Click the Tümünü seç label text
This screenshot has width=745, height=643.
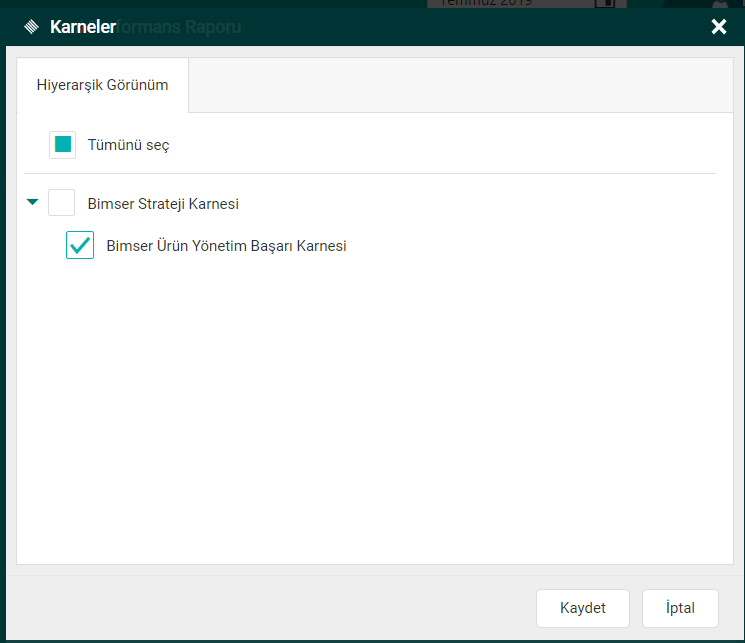click(128, 145)
